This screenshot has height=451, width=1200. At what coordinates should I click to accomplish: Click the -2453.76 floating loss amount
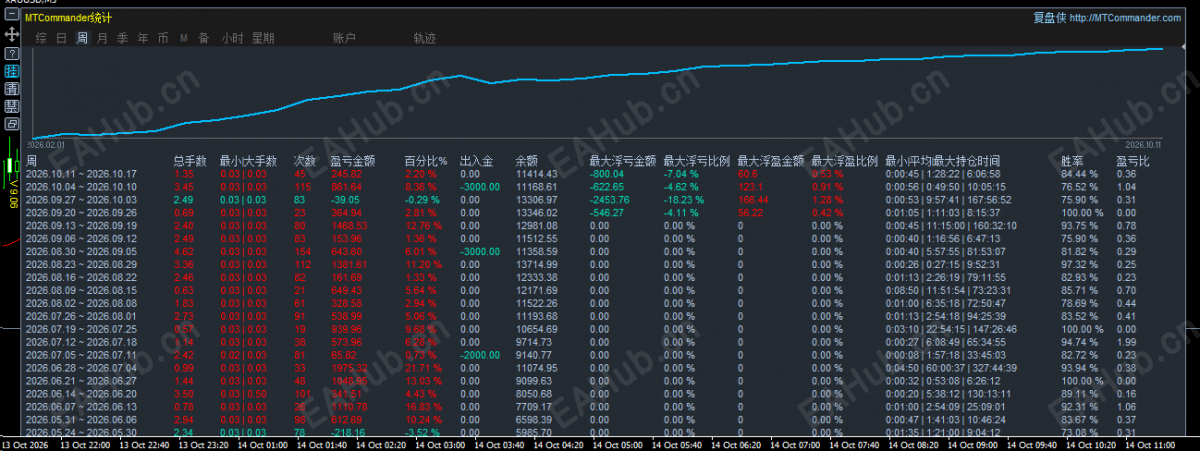pos(610,199)
